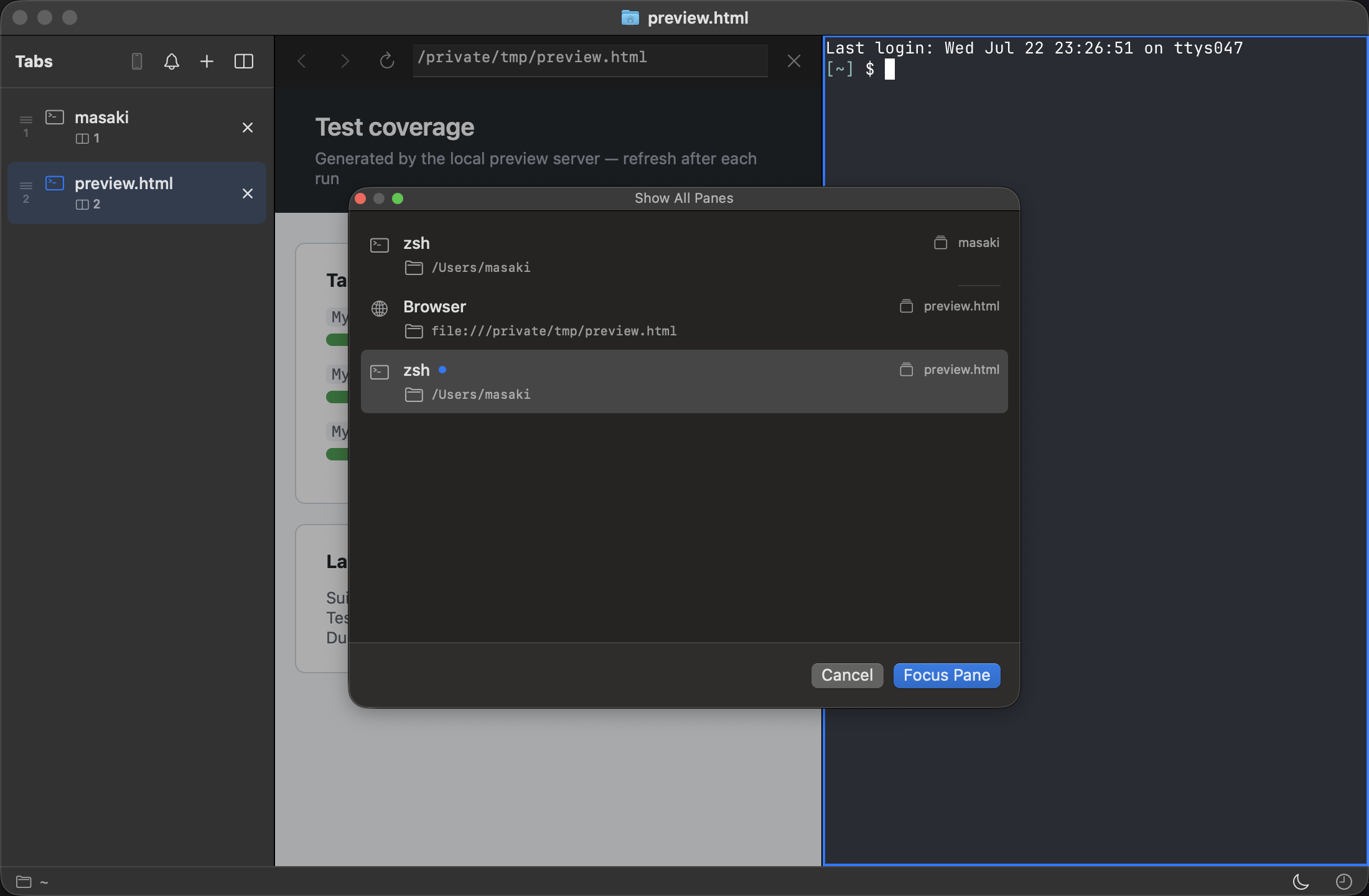This screenshot has height=896, width=1369.
Task: Click preview.html label in Browser row
Action: 961,306
